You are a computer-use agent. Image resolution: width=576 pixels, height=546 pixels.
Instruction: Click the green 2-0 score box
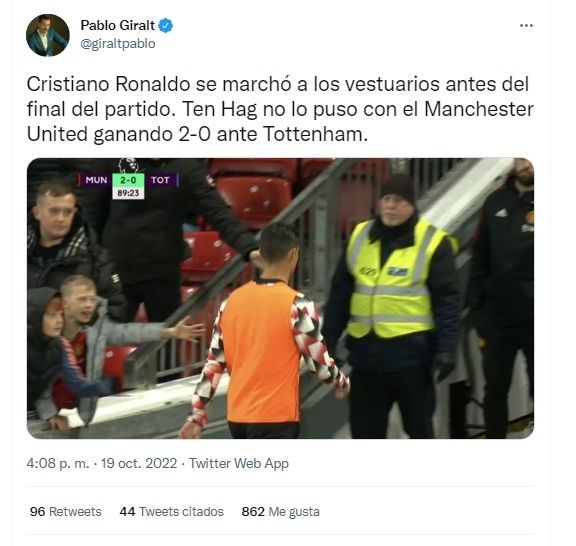click(x=128, y=180)
